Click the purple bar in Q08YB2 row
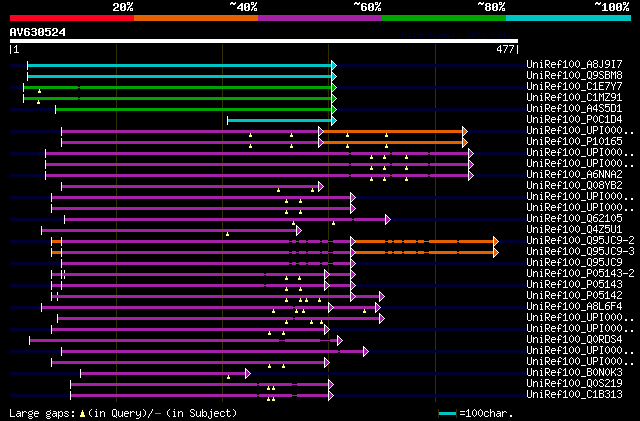Image resolution: width=640 pixels, height=421 pixels. point(190,187)
